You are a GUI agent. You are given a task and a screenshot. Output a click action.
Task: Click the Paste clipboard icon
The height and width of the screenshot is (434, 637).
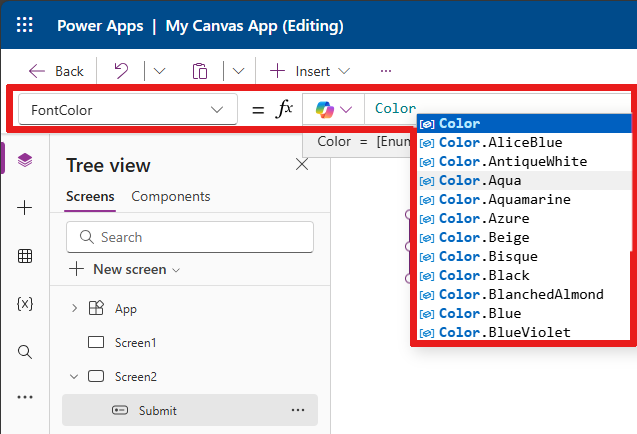(200, 71)
